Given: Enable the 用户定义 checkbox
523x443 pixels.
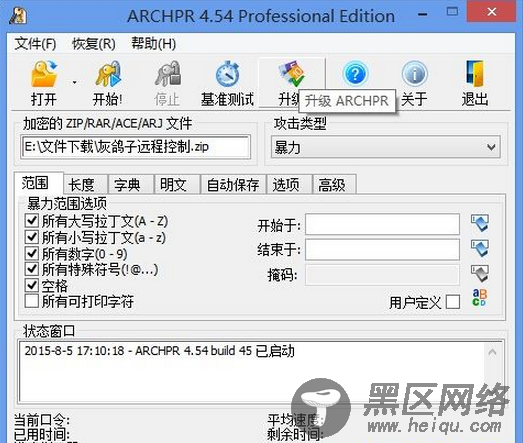Looking at the screenshot, I should [x=453, y=302].
